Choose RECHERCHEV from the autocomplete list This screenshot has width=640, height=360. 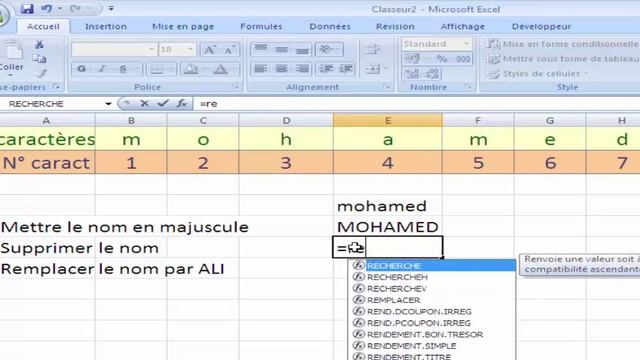(x=432, y=289)
